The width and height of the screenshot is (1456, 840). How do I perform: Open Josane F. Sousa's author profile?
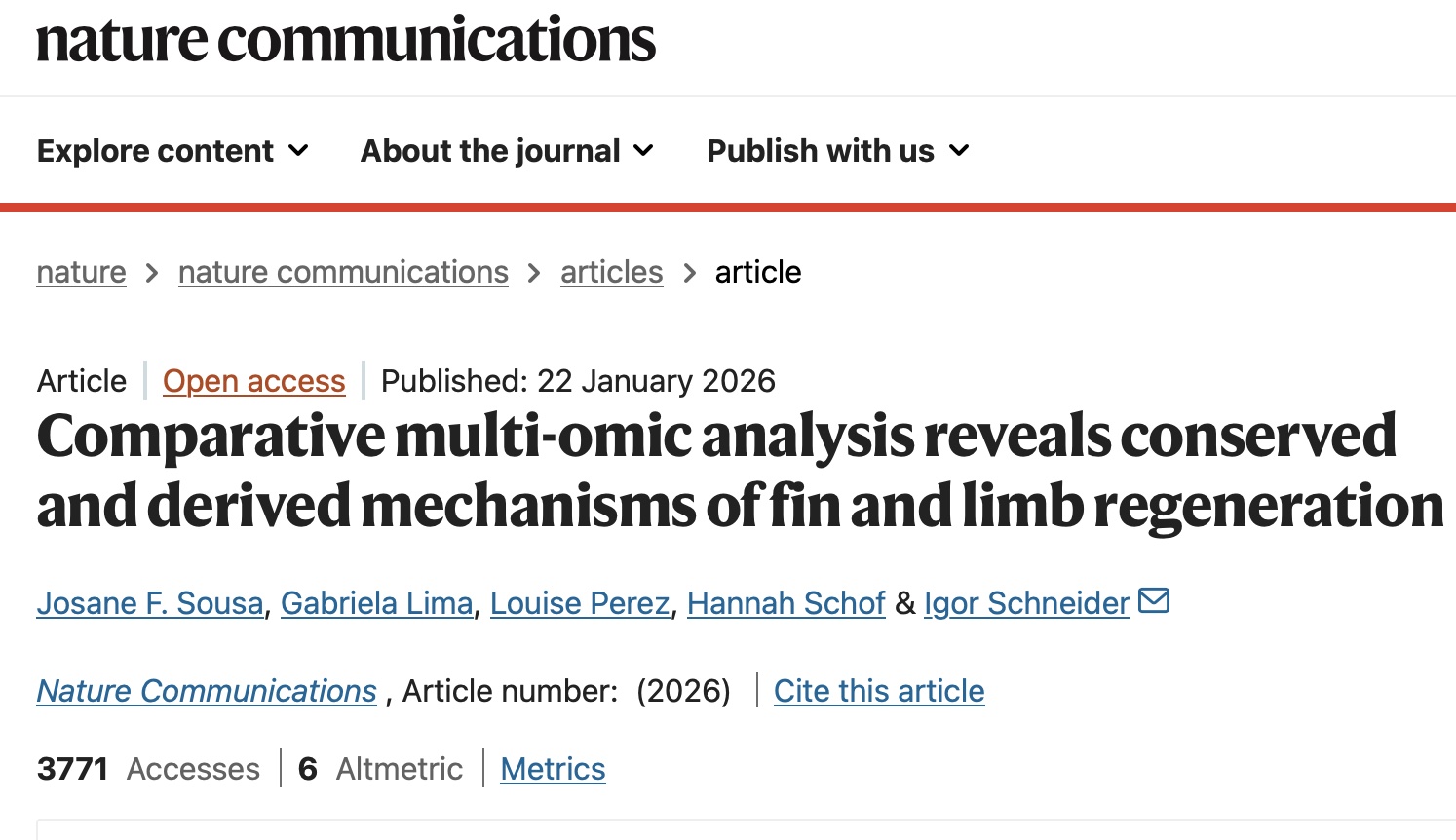tap(148, 602)
